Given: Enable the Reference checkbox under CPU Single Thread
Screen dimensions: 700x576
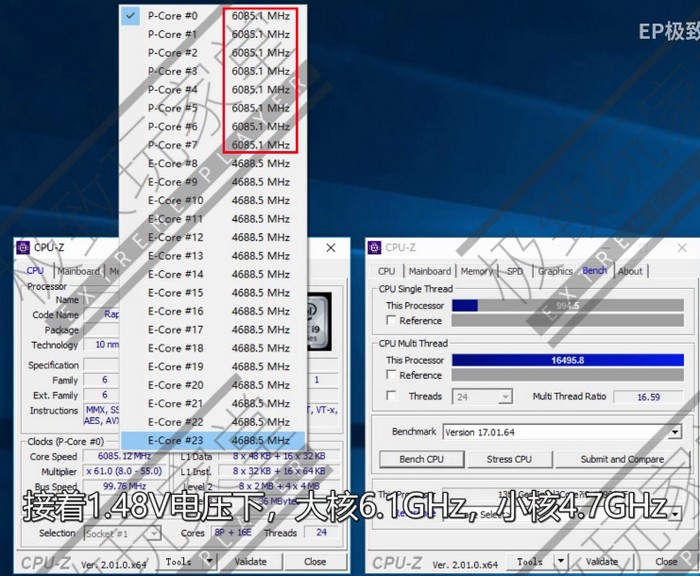Looking at the screenshot, I should click(392, 321).
